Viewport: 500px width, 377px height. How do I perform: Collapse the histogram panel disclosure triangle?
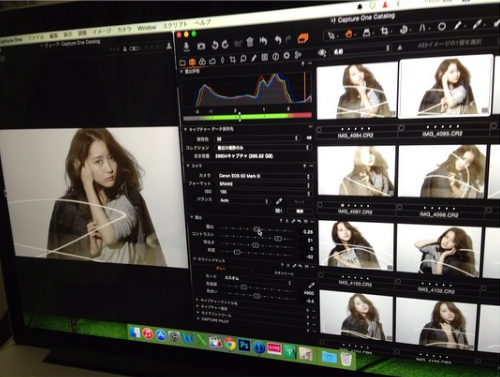pos(182,71)
